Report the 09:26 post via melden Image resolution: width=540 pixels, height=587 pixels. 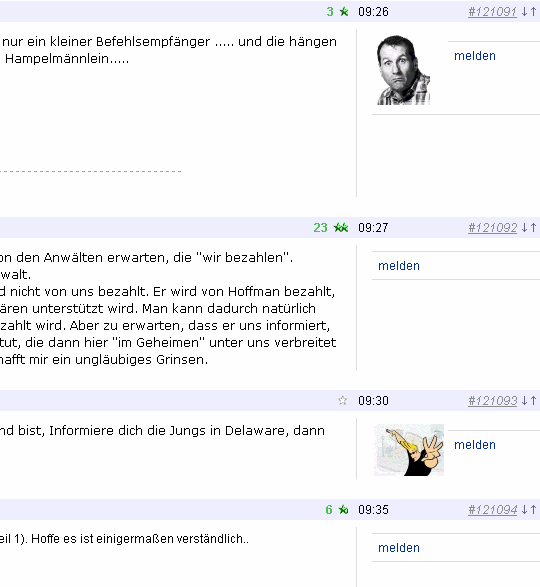(x=475, y=56)
